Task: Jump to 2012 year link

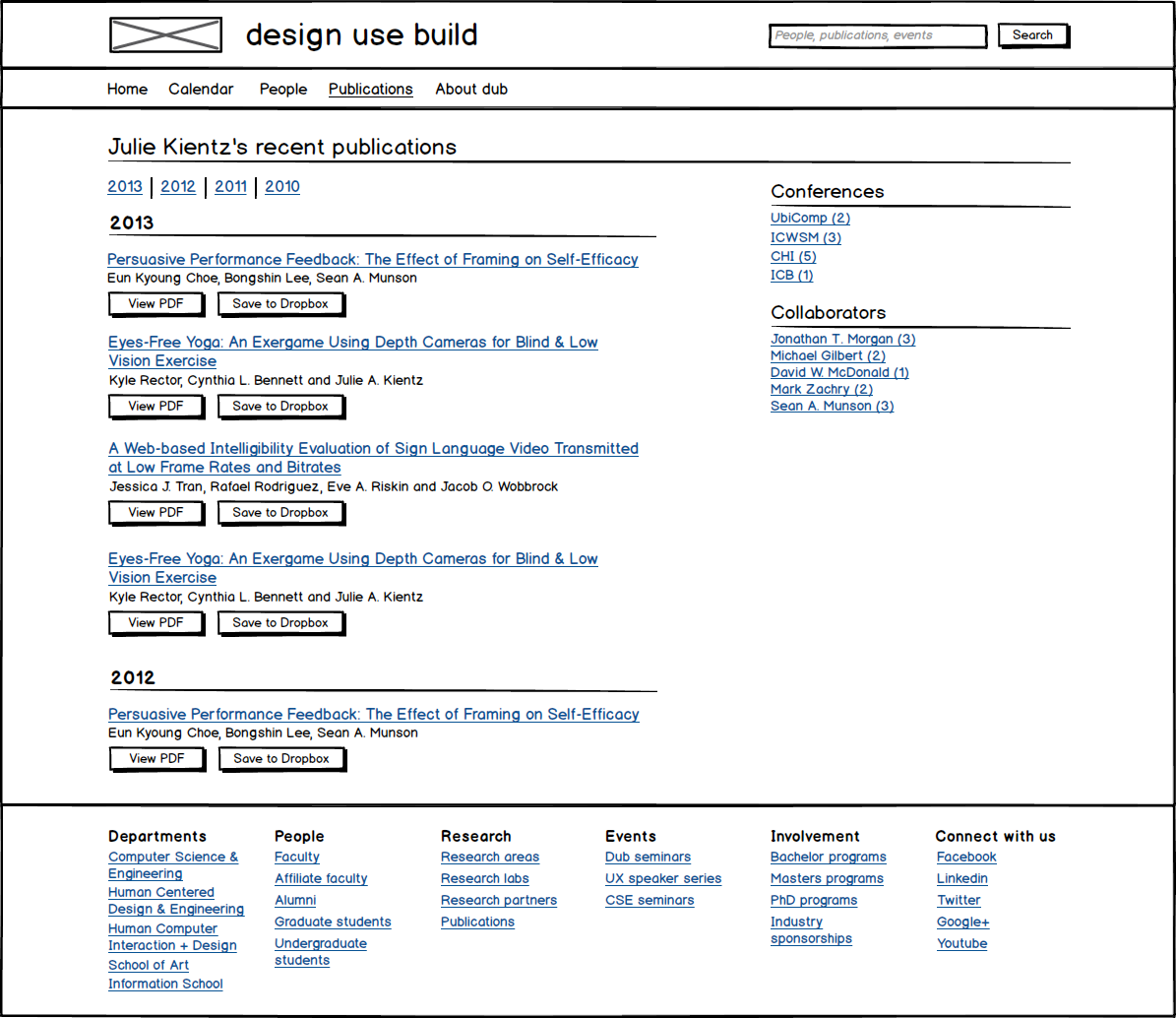Action: pos(178,187)
